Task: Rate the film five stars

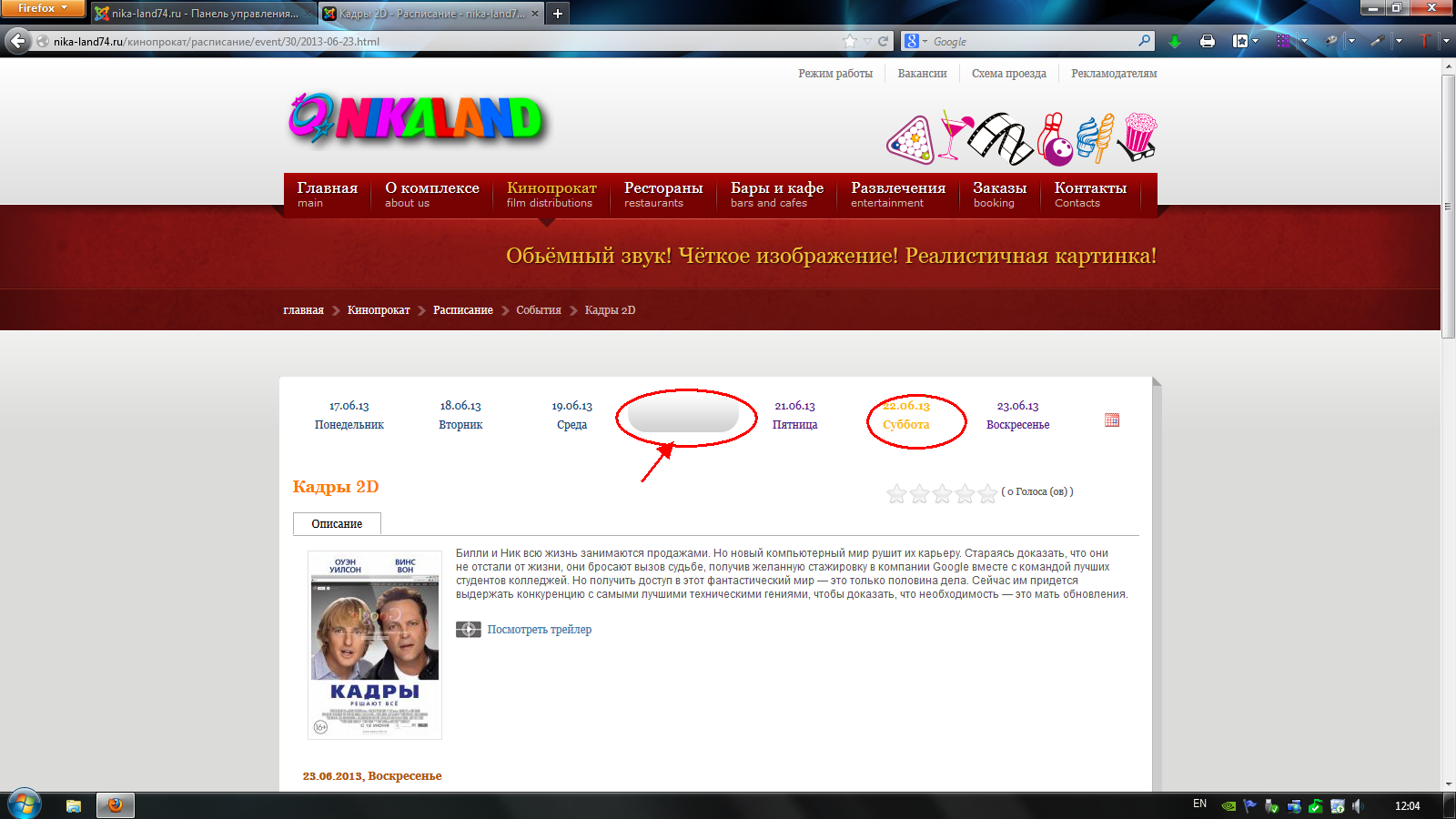Action: click(987, 493)
